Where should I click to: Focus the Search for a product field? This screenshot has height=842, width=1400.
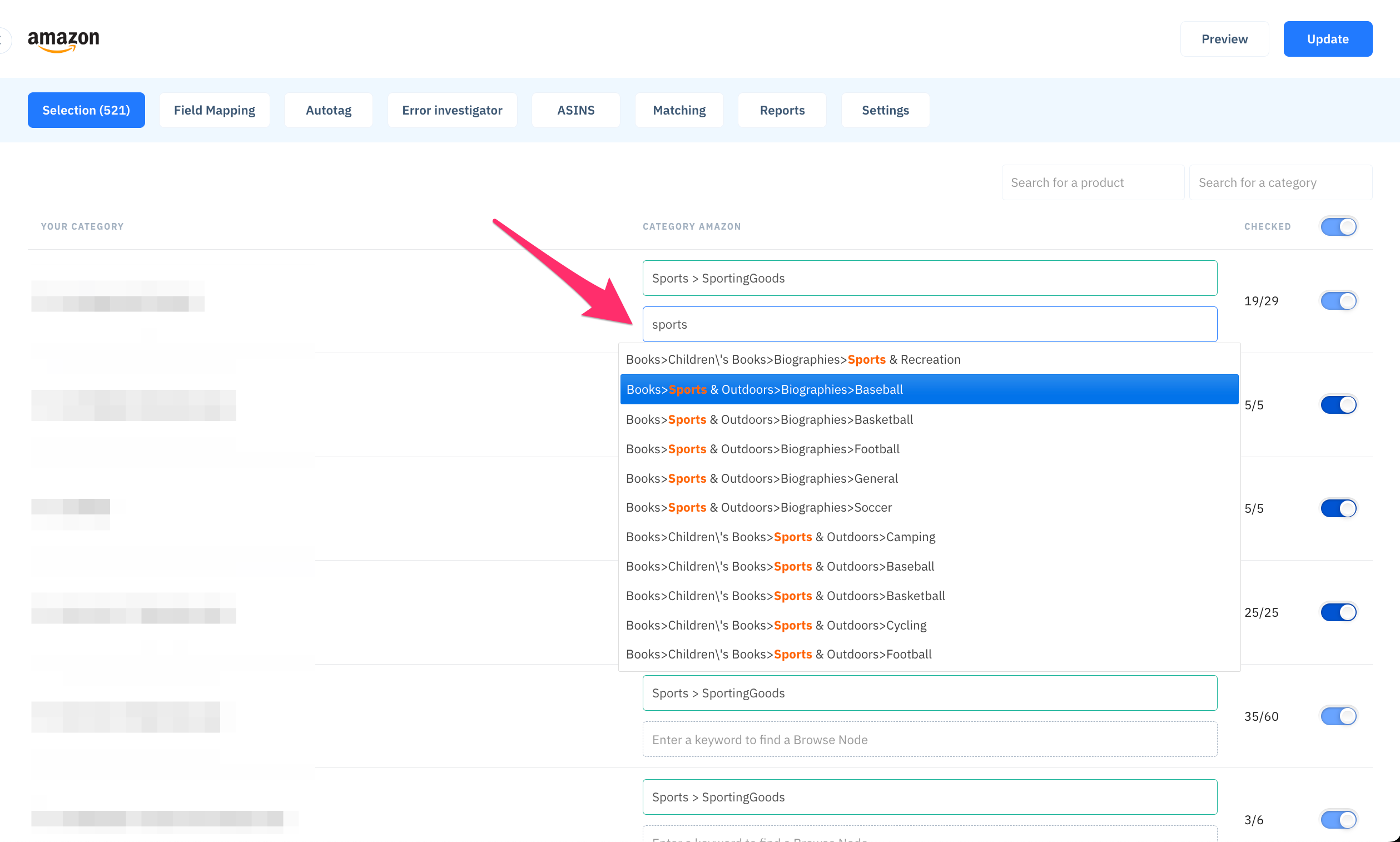coord(1093,183)
